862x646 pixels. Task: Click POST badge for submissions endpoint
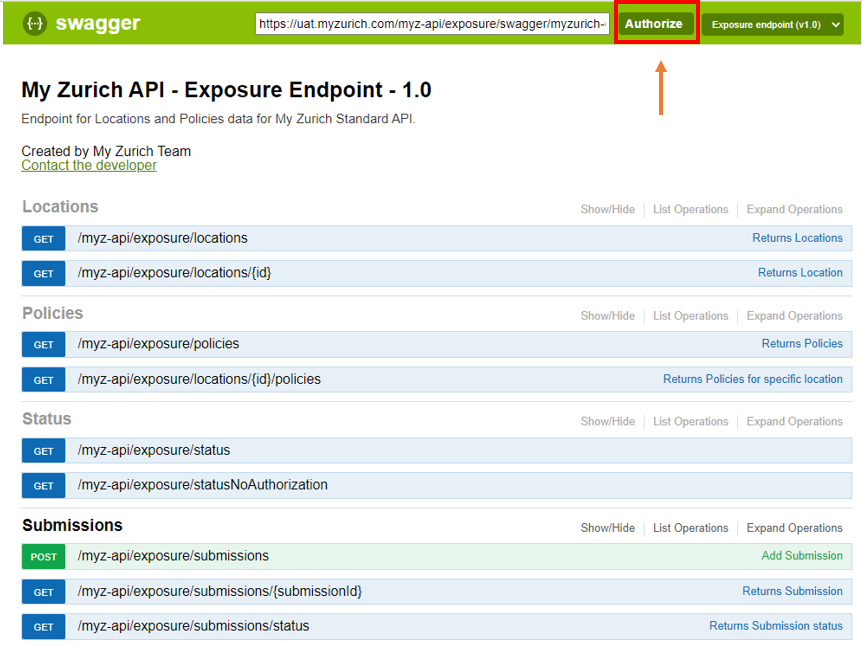pyautogui.click(x=44, y=557)
